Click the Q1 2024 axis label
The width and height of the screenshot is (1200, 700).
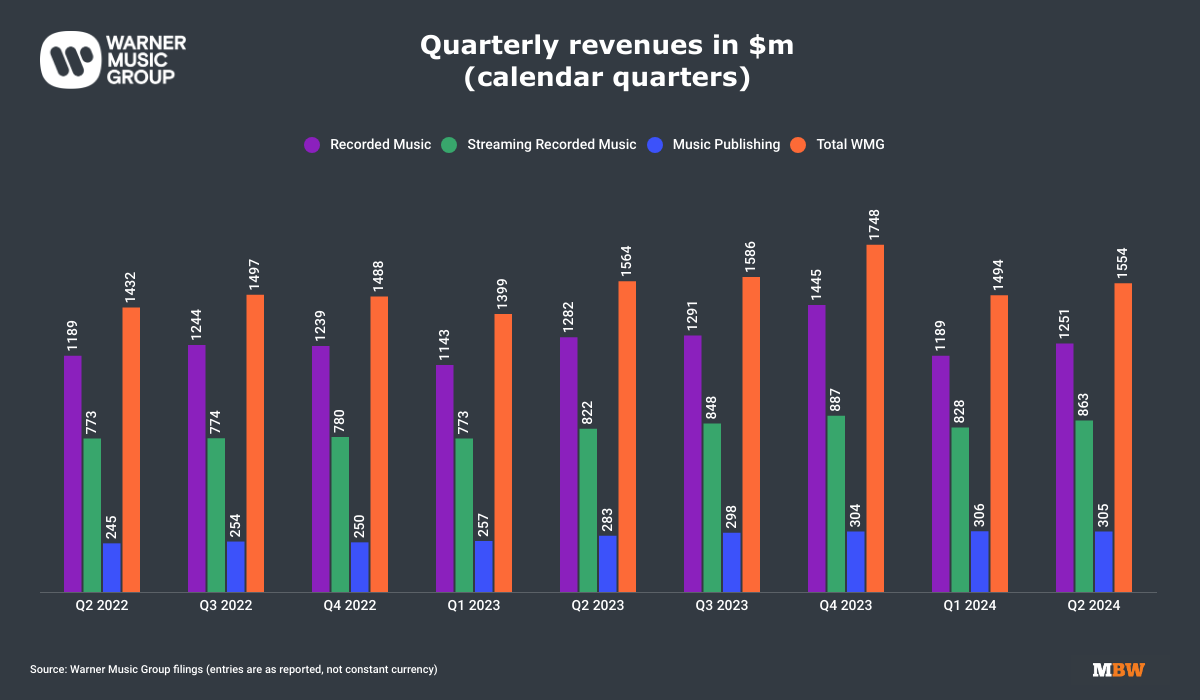click(x=971, y=606)
